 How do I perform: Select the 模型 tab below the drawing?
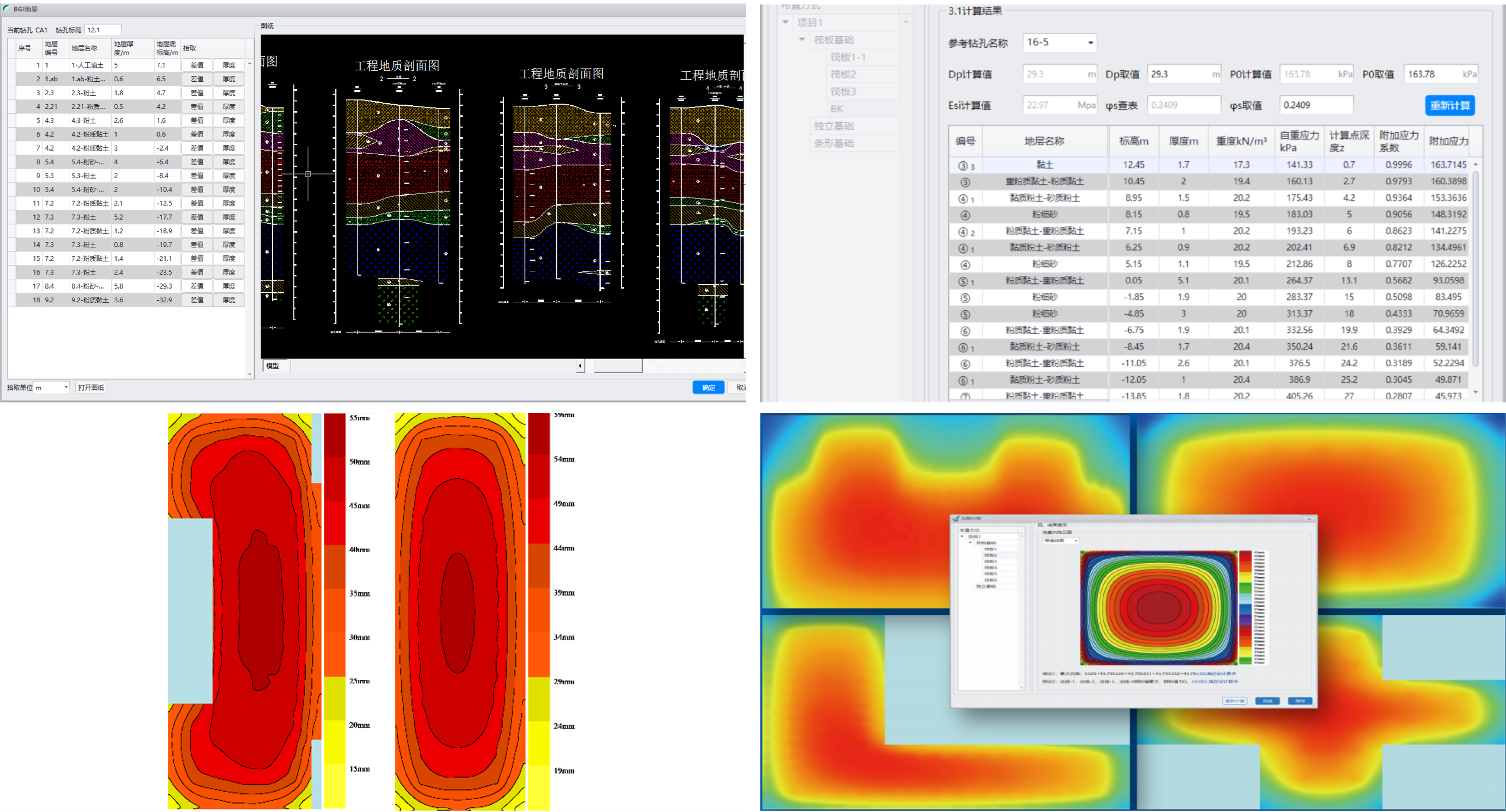pyautogui.click(x=273, y=366)
